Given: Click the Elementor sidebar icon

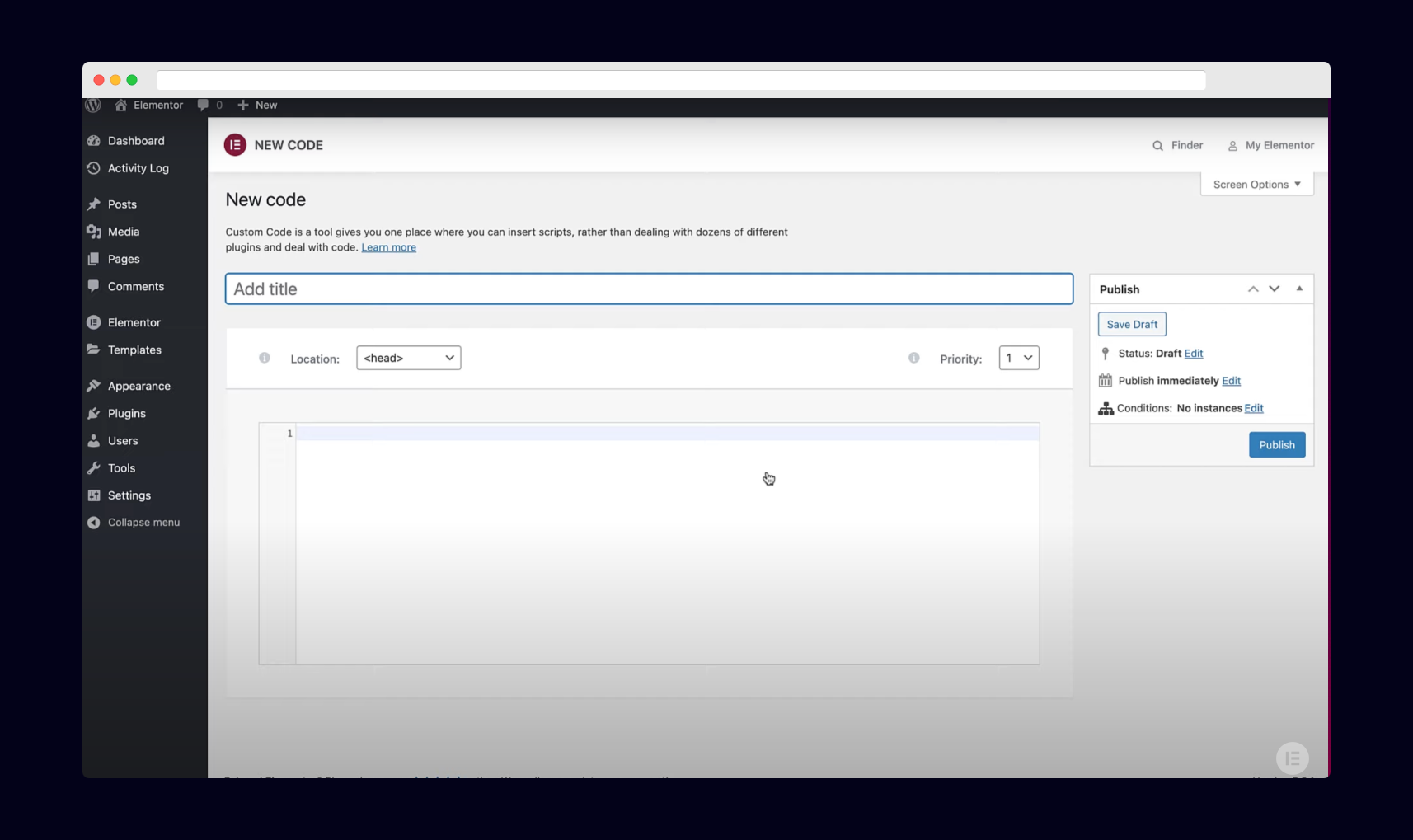Looking at the screenshot, I should coord(94,322).
